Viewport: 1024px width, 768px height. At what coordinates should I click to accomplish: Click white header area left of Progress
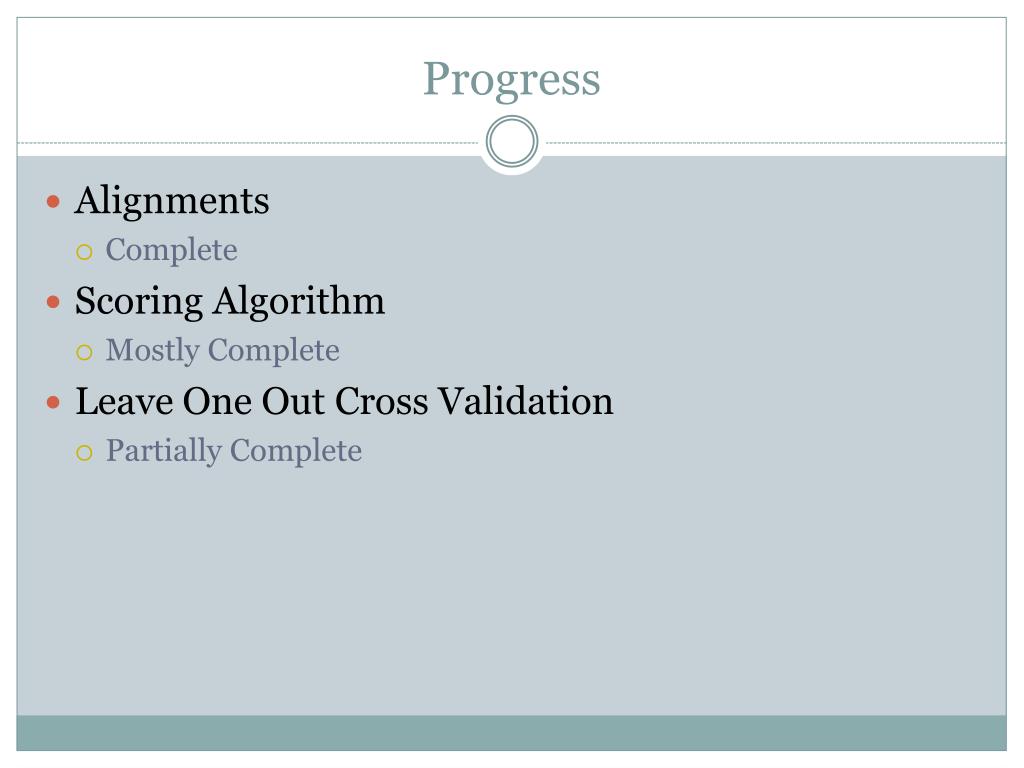coord(216,78)
